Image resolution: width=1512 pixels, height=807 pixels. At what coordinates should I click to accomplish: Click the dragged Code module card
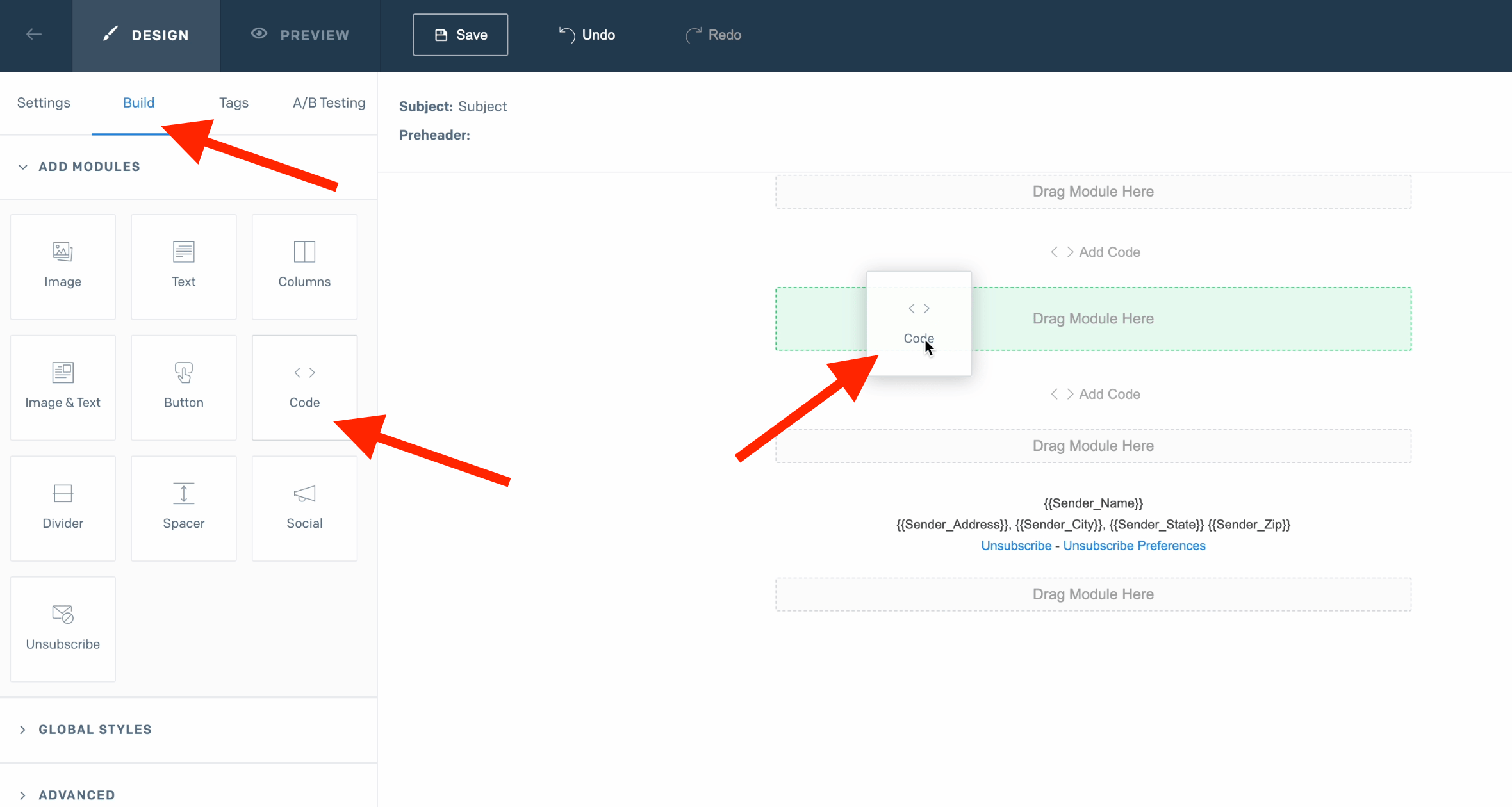tap(919, 323)
